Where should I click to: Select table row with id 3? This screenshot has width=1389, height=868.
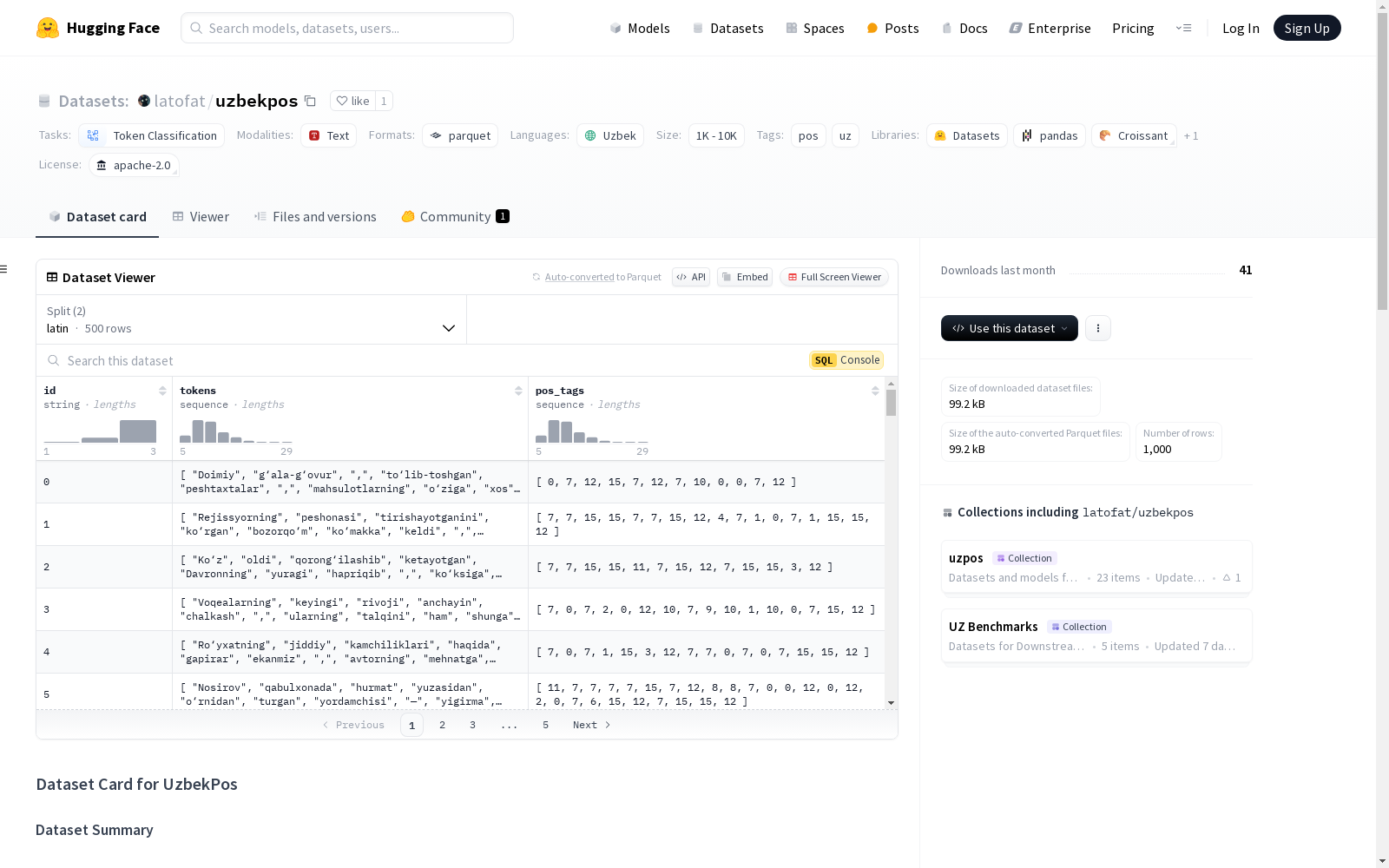[460, 609]
